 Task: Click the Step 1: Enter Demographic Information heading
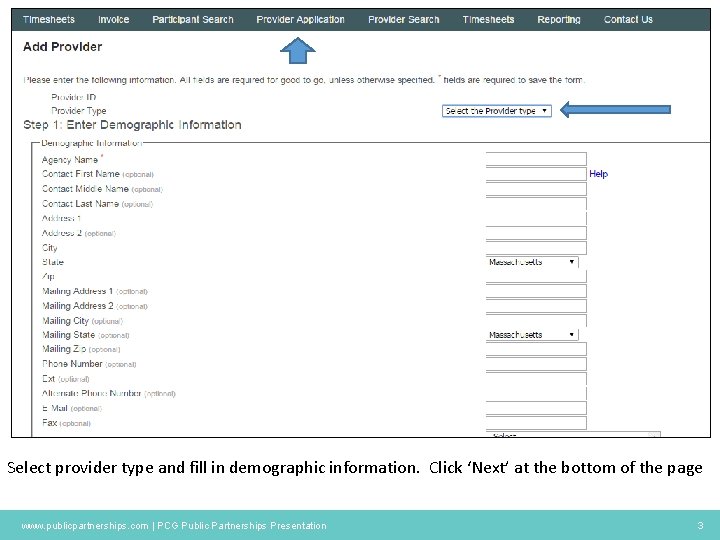132,125
